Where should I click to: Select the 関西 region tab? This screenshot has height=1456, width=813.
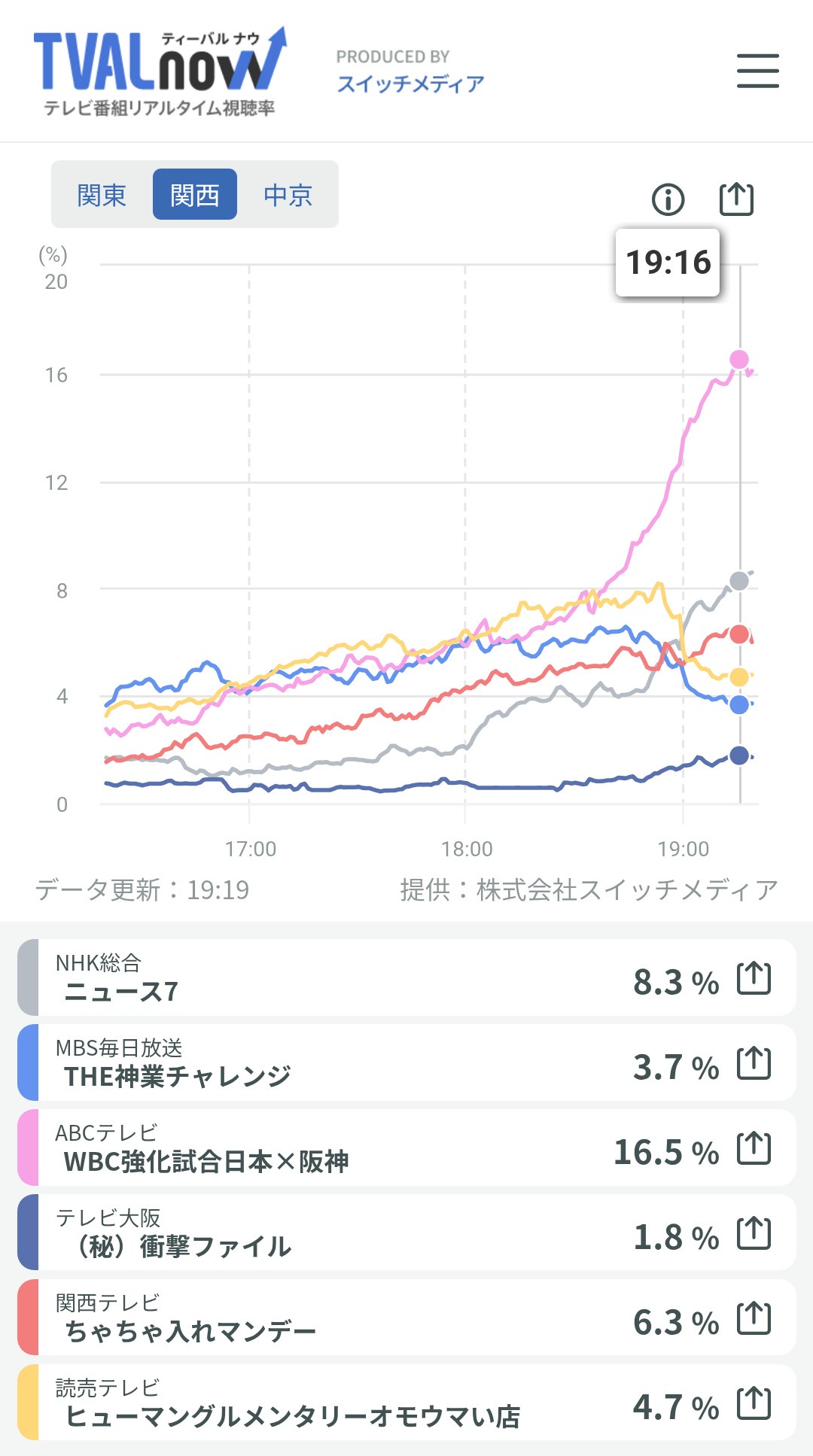(195, 195)
